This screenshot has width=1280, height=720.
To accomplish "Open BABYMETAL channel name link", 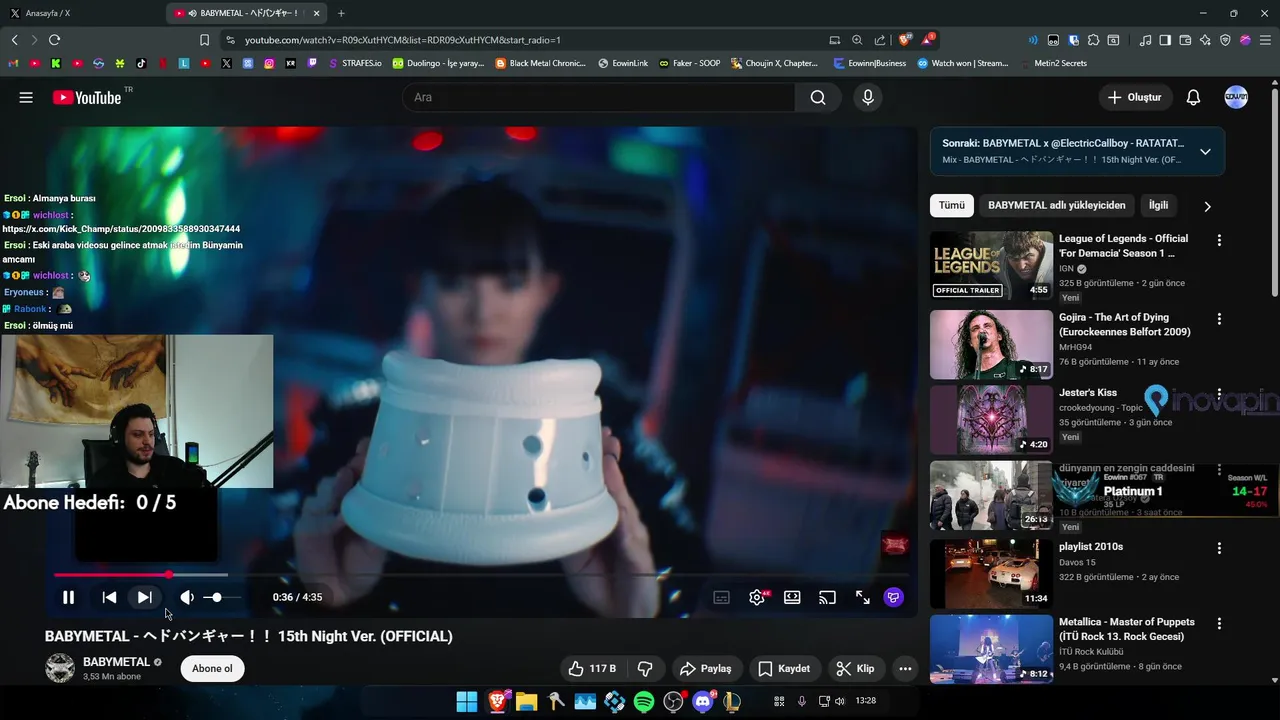I will point(116,662).
